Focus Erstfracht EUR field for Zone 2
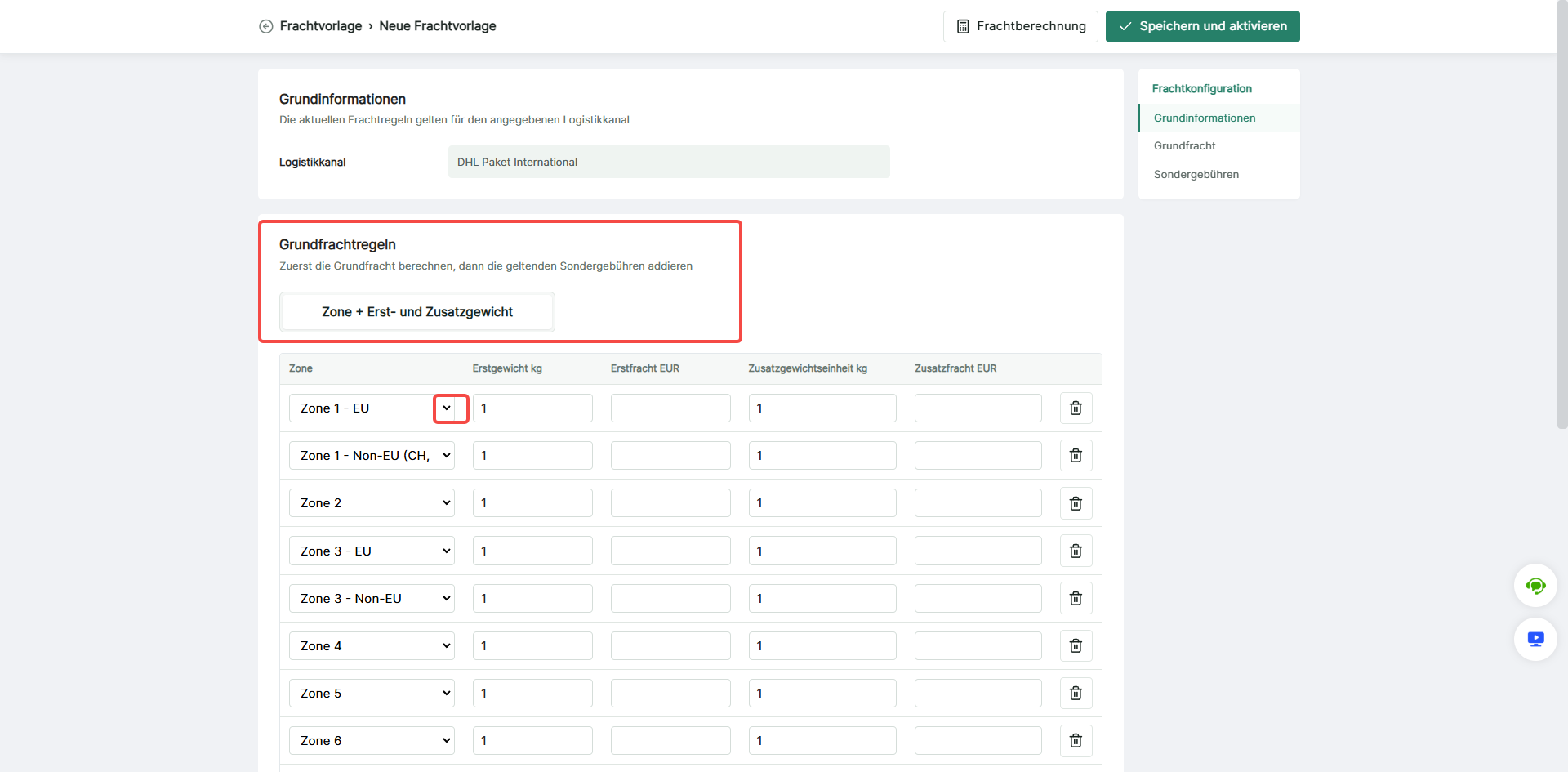This screenshot has height=772, width=1568. tap(670, 503)
